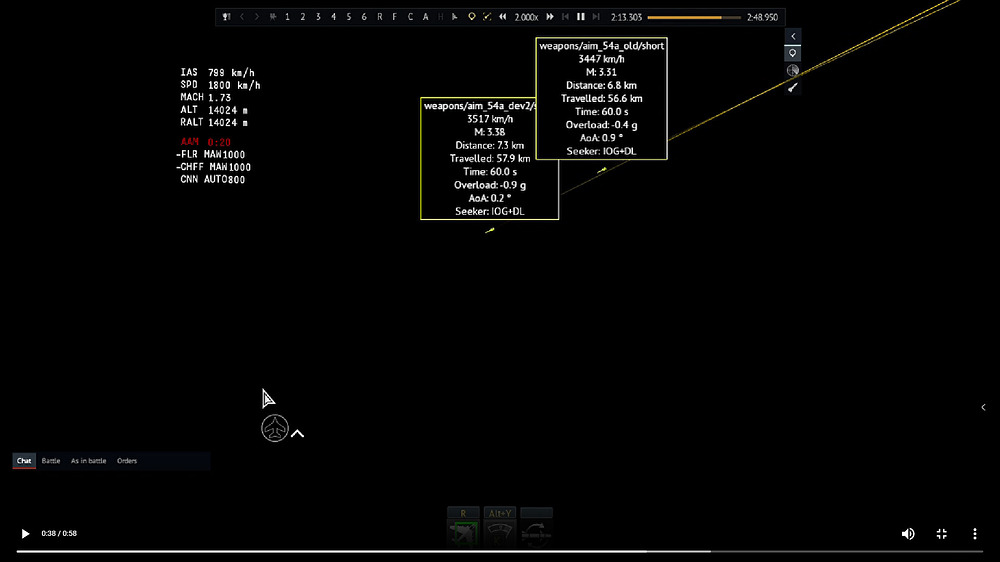The image size is (1000, 562).
Task: Expand the aircraft icon's upward chevron
Action: (297, 434)
